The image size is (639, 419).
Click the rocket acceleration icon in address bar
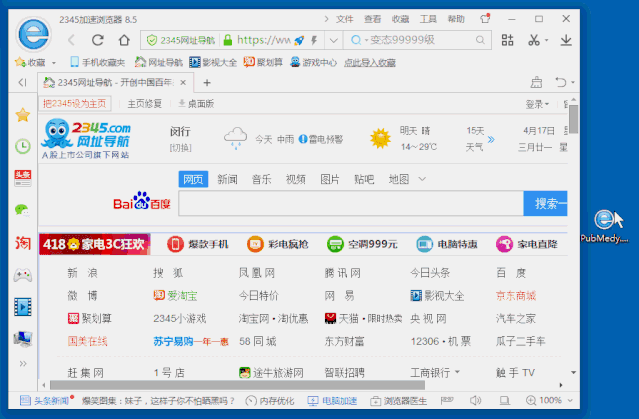[299, 40]
